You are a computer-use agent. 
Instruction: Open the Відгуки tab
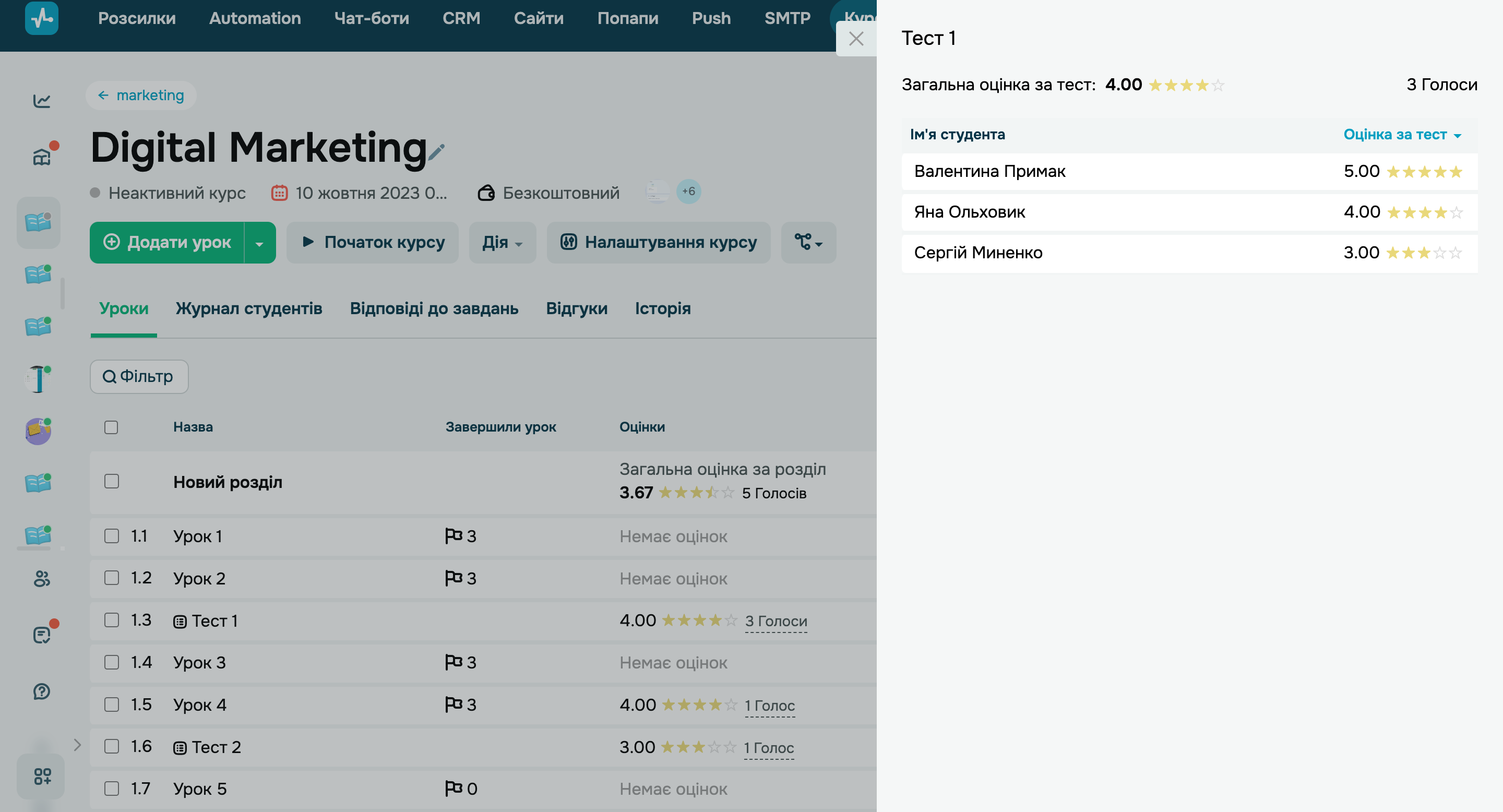click(x=577, y=308)
